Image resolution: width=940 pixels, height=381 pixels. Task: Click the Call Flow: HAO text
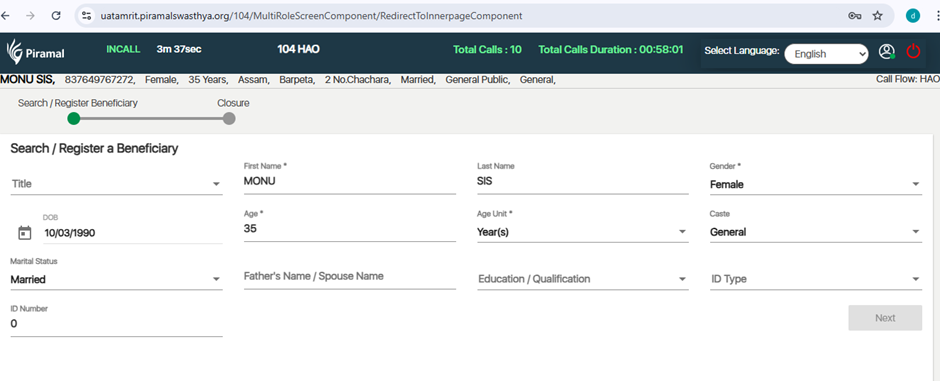(x=908, y=79)
